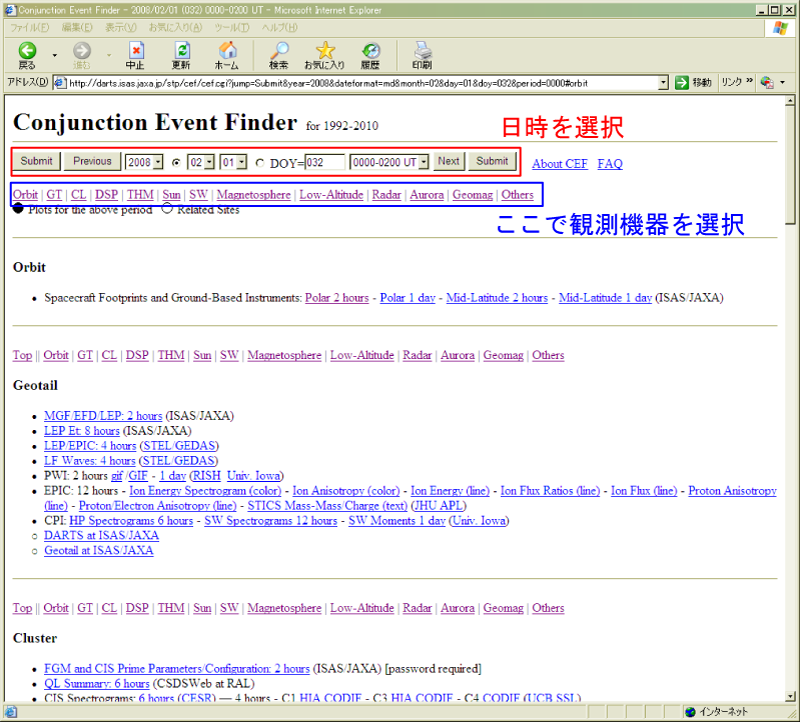Open the ツール(T) menu
The height and width of the screenshot is (722, 800).
tap(232, 28)
